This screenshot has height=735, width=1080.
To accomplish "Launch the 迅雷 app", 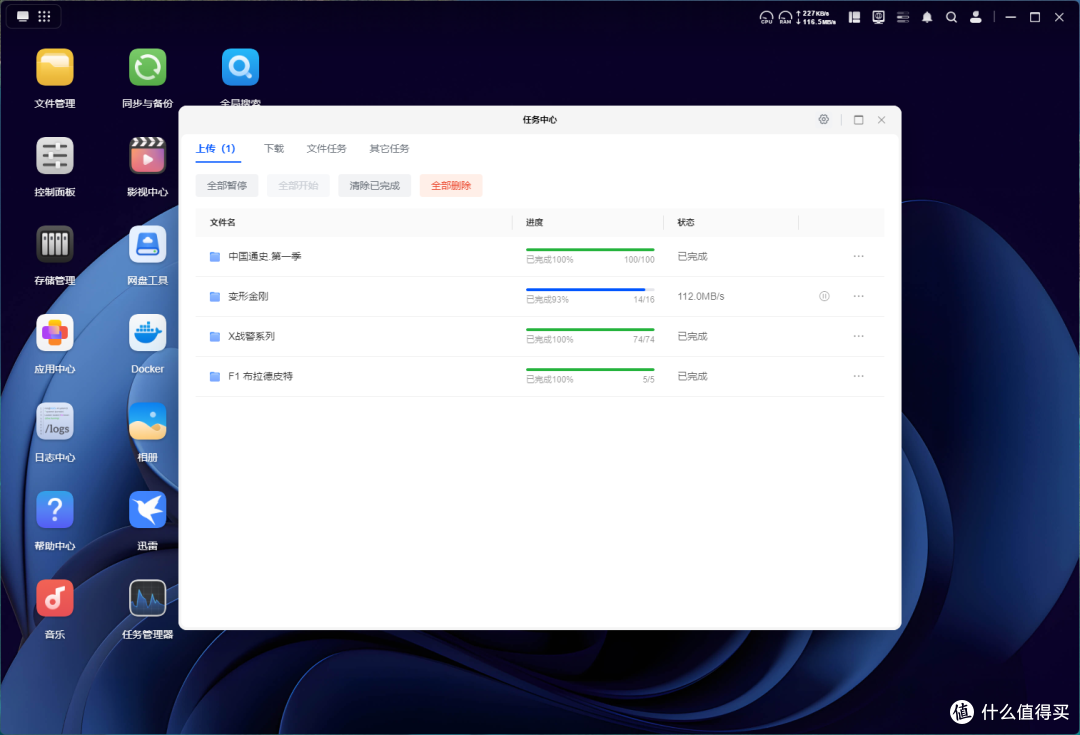I will click(147, 510).
